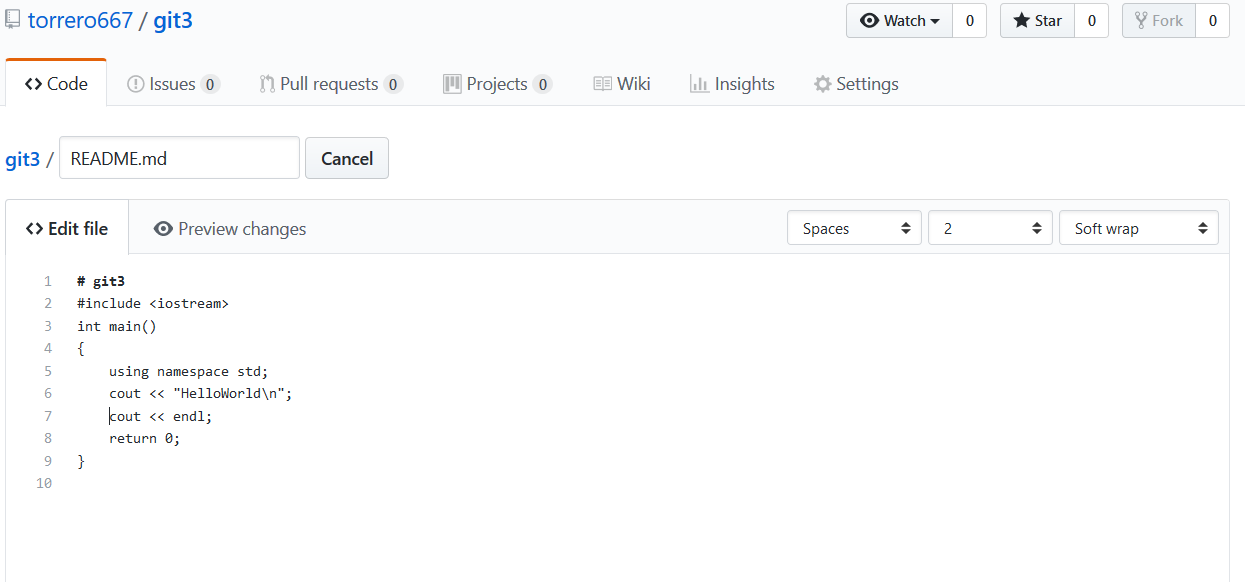
Task: Open the indent size 2 dropdown
Action: pyautogui.click(x=991, y=228)
